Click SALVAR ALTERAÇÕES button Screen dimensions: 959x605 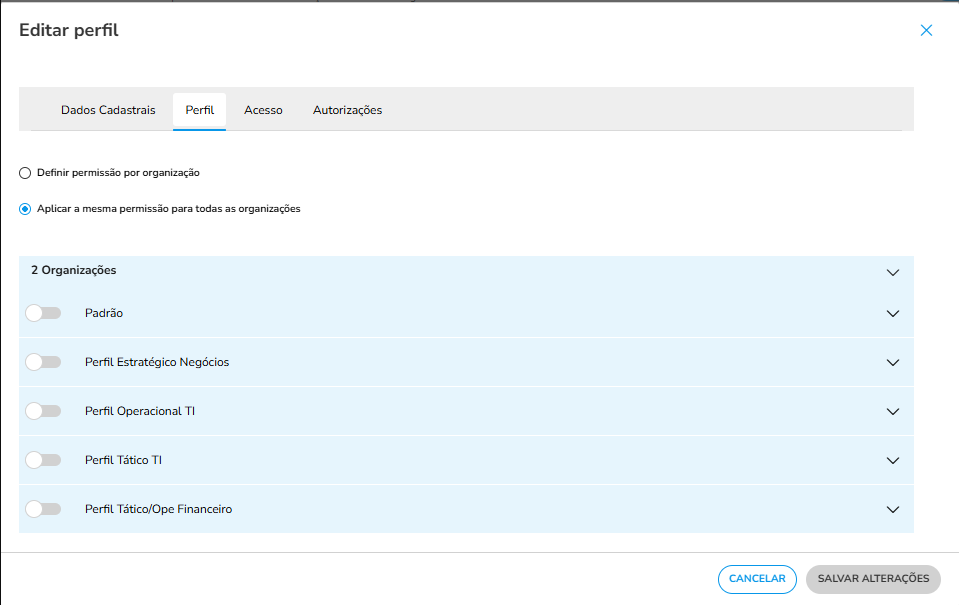(x=873, y=579)
